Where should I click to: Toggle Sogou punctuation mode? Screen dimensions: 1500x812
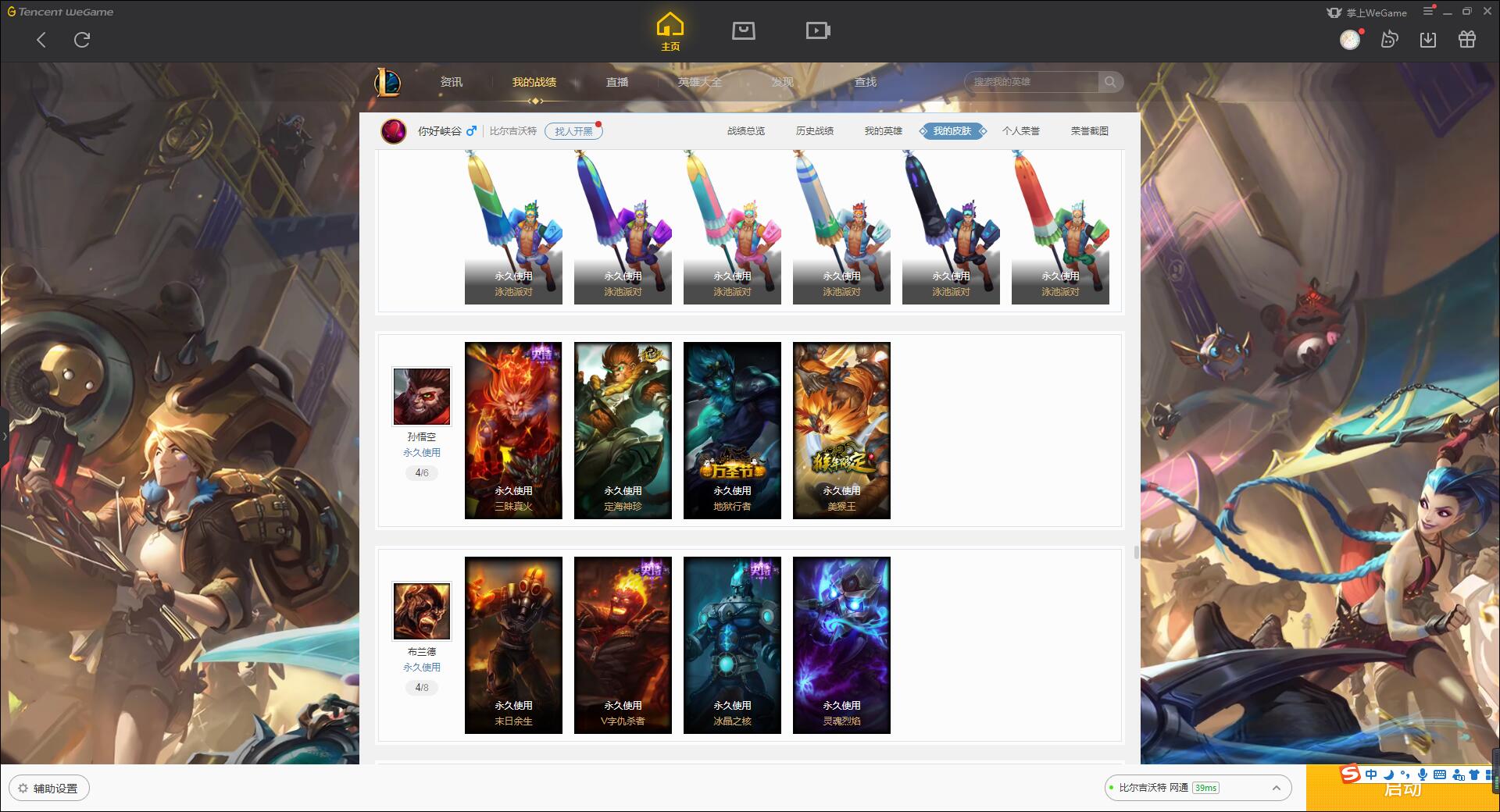(1405, 775)
